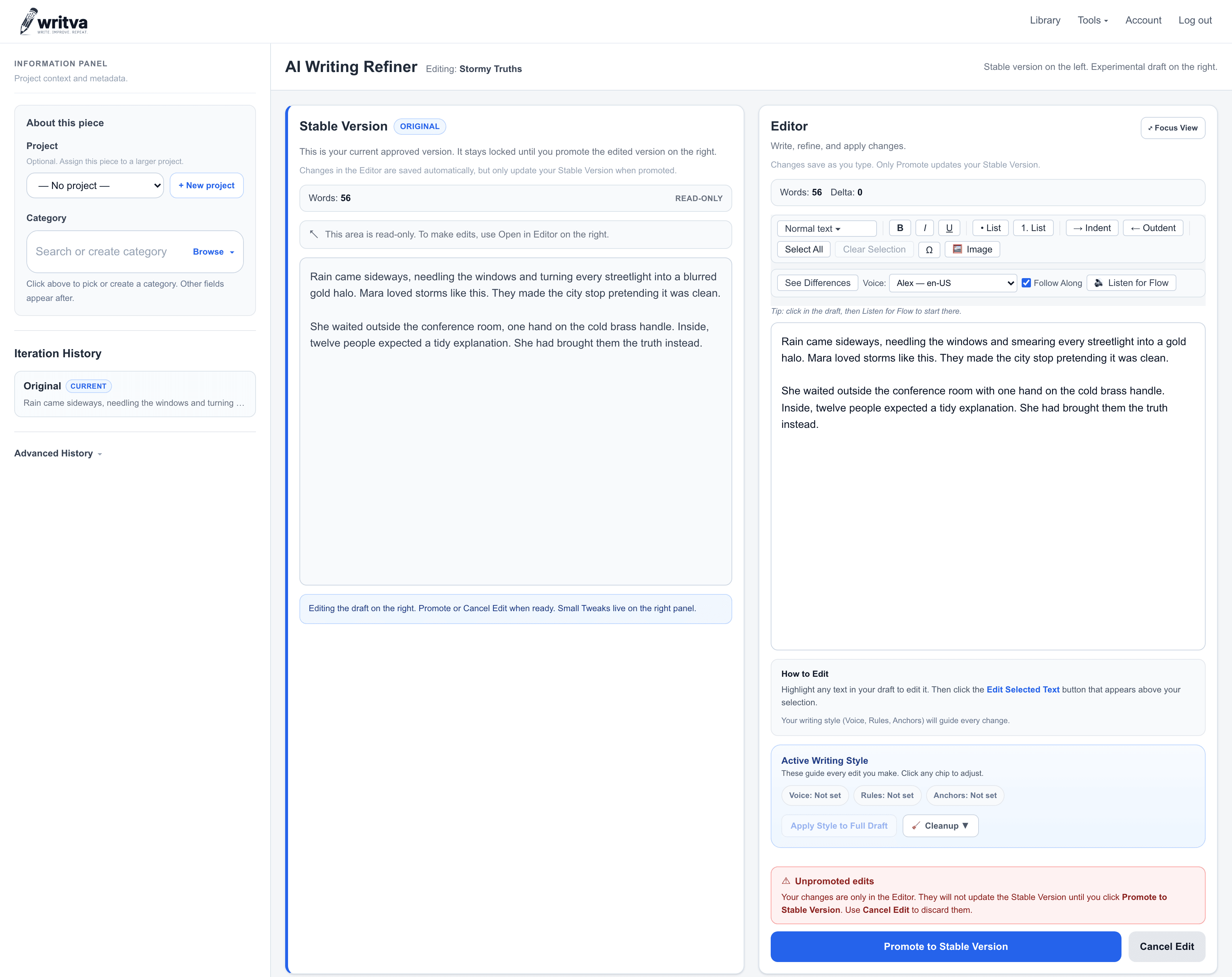The image size is (1232, 977).
Task: Start Listen for Flow playback
Action: pyautogui.click(x=1131, y=283)
